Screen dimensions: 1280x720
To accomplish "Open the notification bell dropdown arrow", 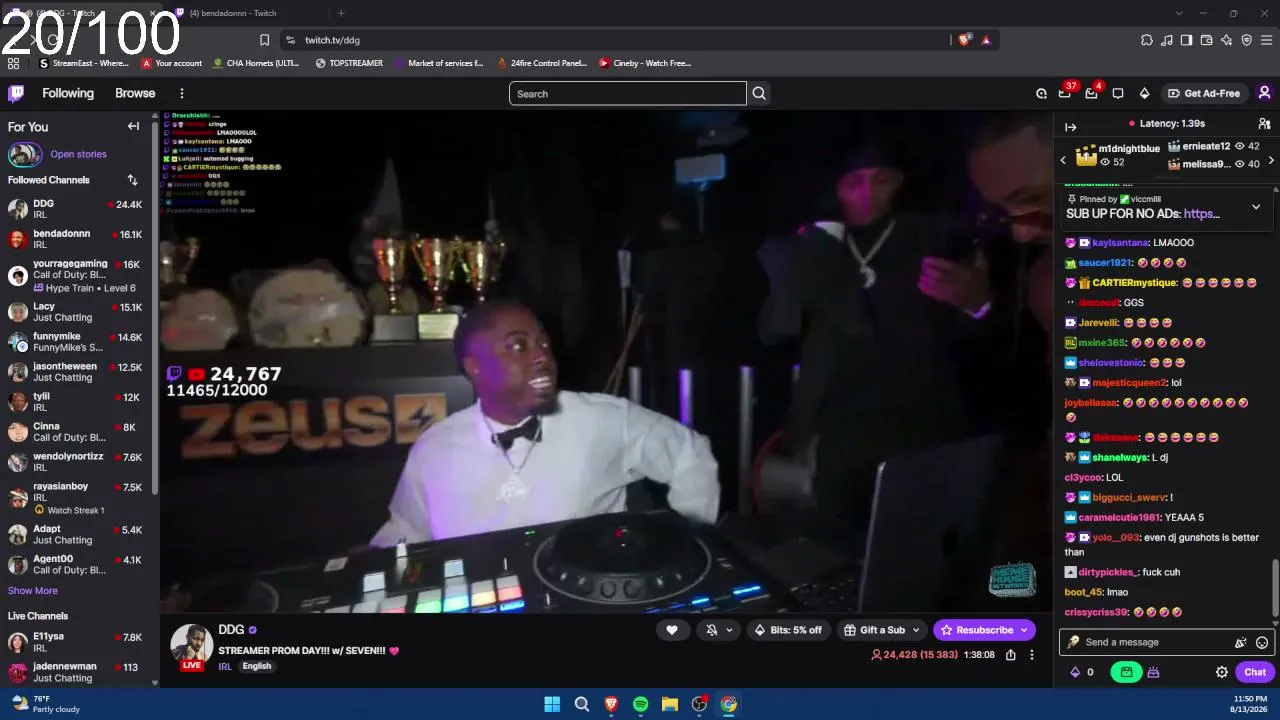I will click(730, 630).
